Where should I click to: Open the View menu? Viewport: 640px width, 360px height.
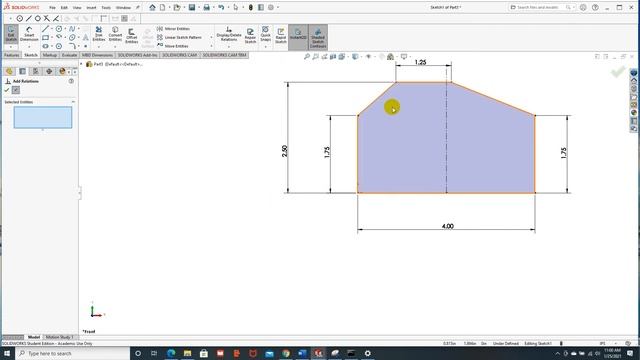tap(77, 8)
